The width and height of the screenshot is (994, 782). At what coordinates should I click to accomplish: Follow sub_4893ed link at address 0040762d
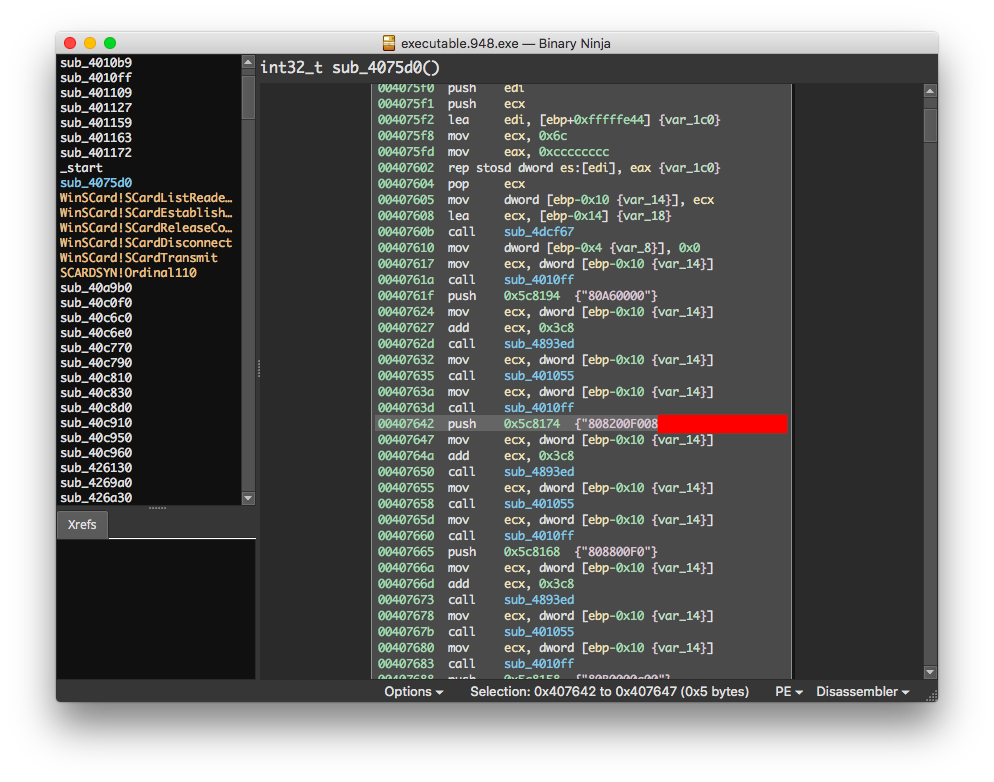coord(539,343)
